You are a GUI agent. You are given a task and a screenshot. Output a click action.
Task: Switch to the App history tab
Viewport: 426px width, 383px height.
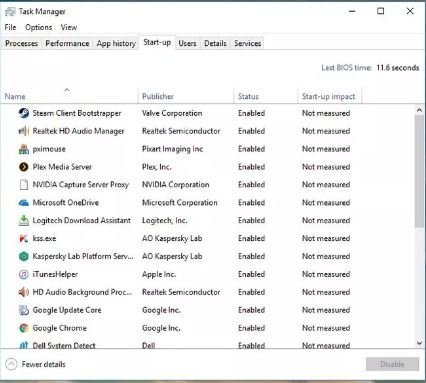116,43
